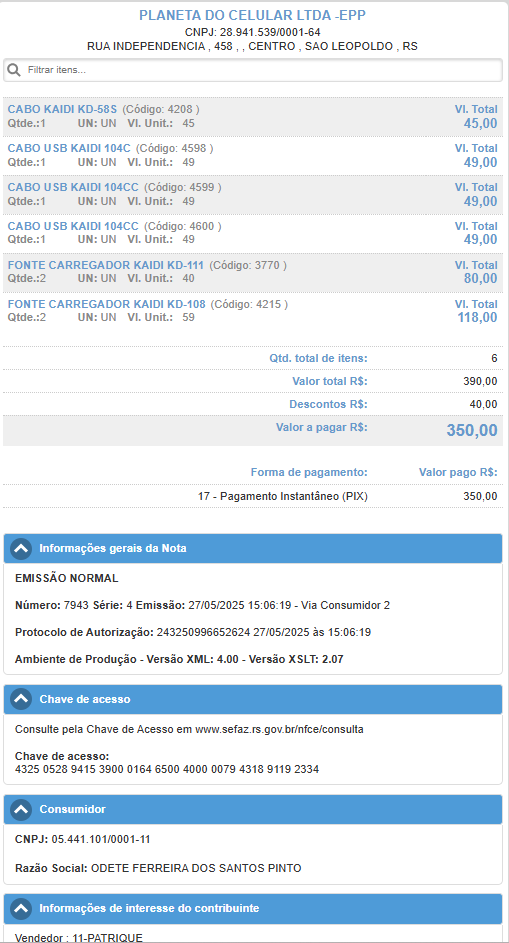Select CABO USB KAIDI 104CC code 4599
This screenshot has width=509, height=943.
click(x=253, y=195)
